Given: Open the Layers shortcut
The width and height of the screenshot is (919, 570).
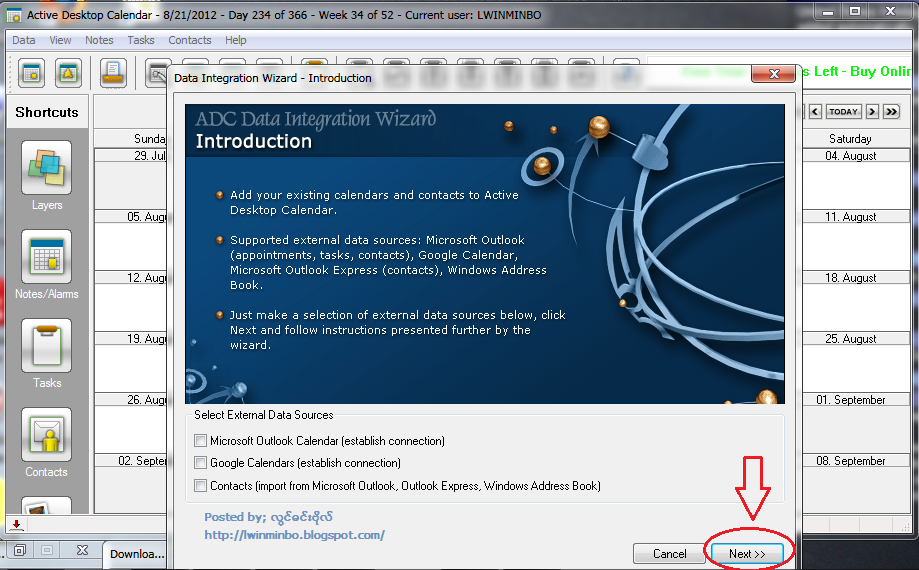Looking at the screenshot, I should pos(46,168).
